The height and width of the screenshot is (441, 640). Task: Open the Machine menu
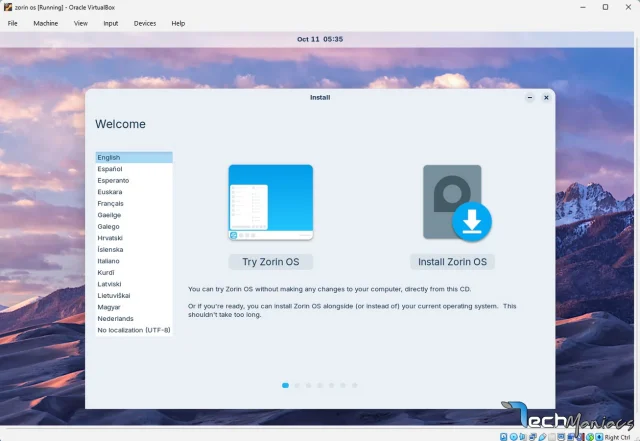point(46,23)
